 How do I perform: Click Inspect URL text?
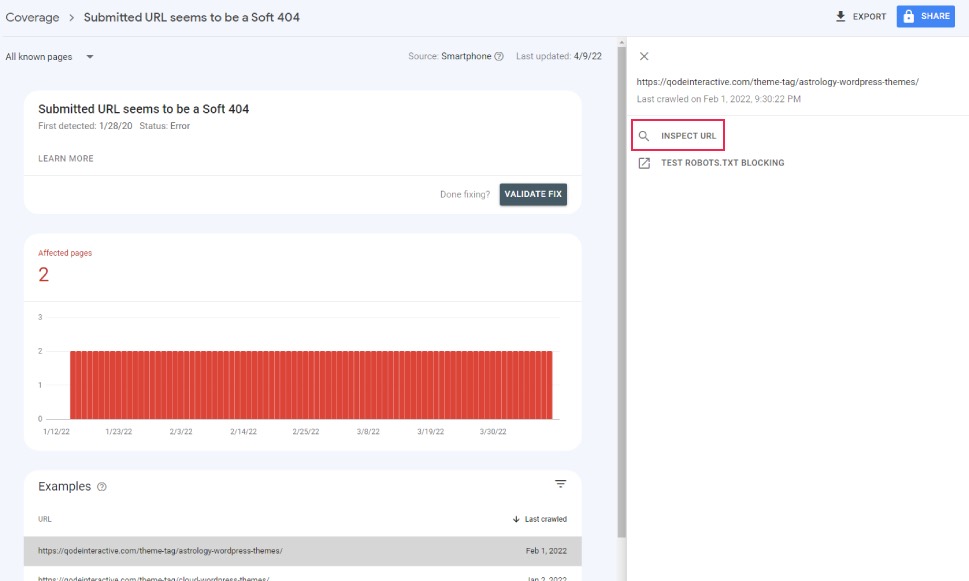coord(688,136)
